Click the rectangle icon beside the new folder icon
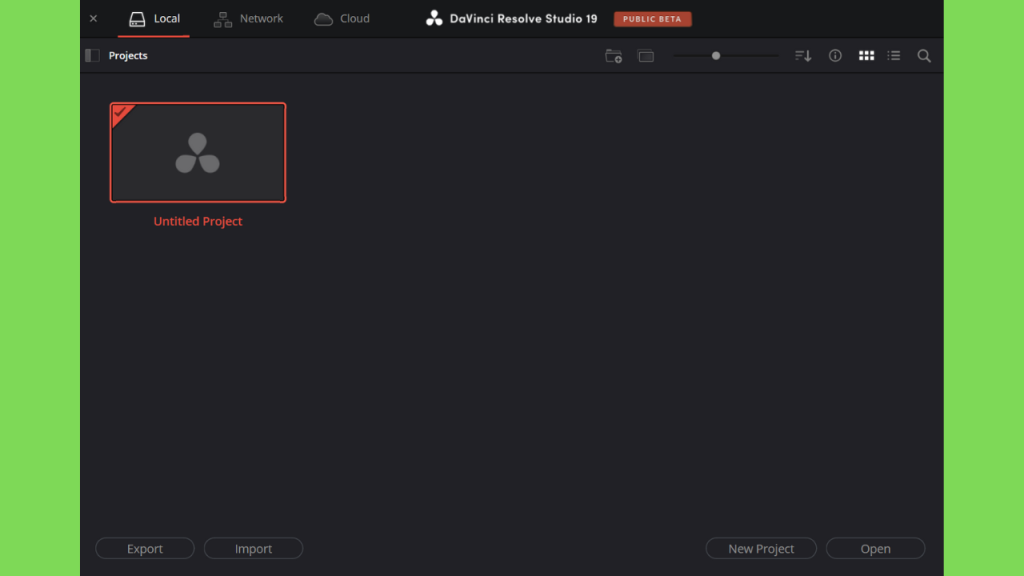The image size is (1024, 576). coord(646,56)
